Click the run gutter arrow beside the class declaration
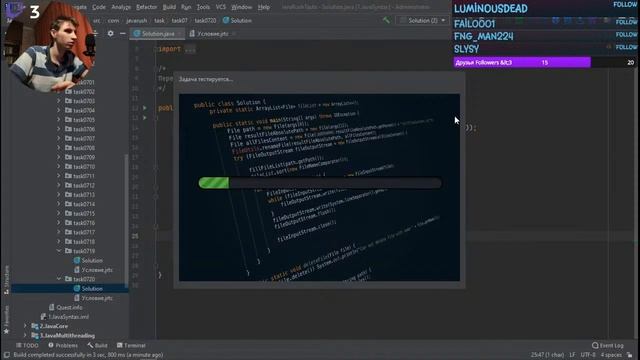The image size is (640, 360). [x=145, y=108]
